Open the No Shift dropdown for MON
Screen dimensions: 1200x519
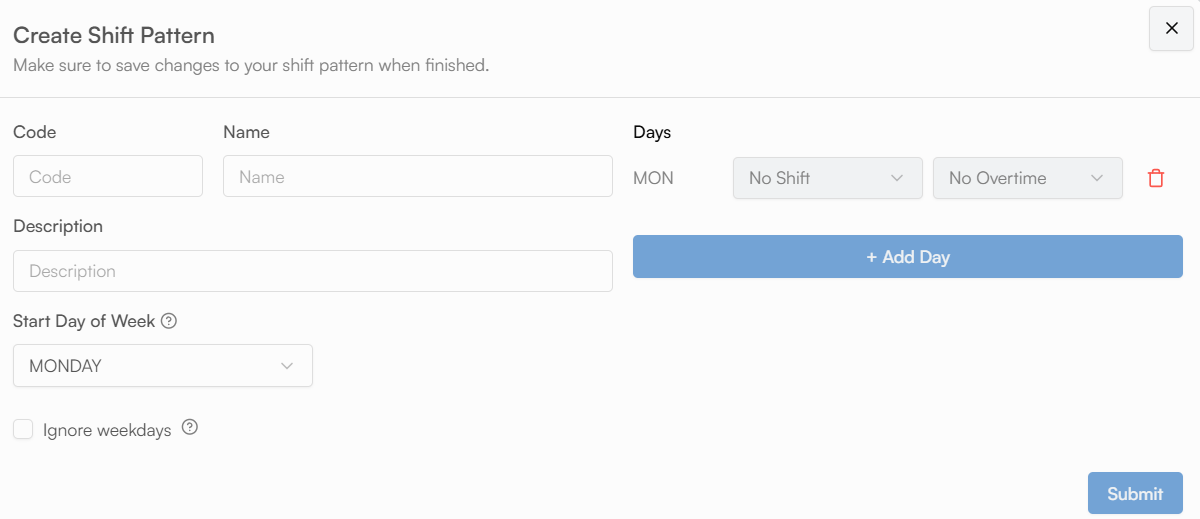coord(816,178)
